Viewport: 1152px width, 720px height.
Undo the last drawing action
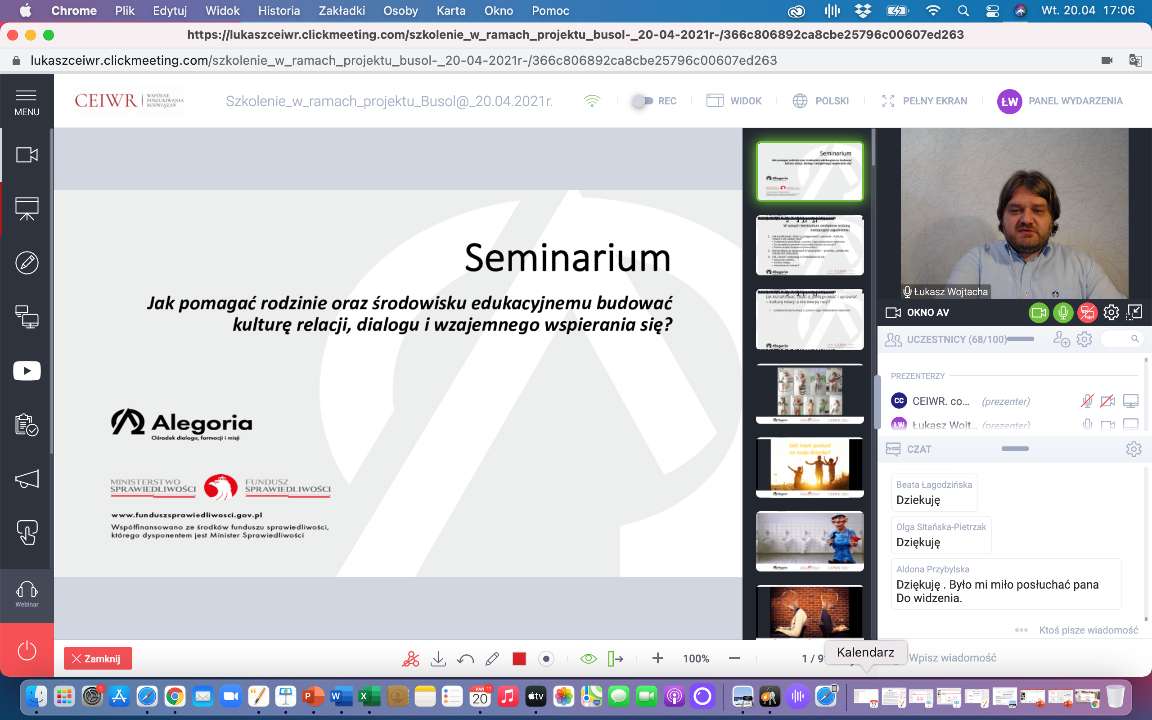point(465,659)
